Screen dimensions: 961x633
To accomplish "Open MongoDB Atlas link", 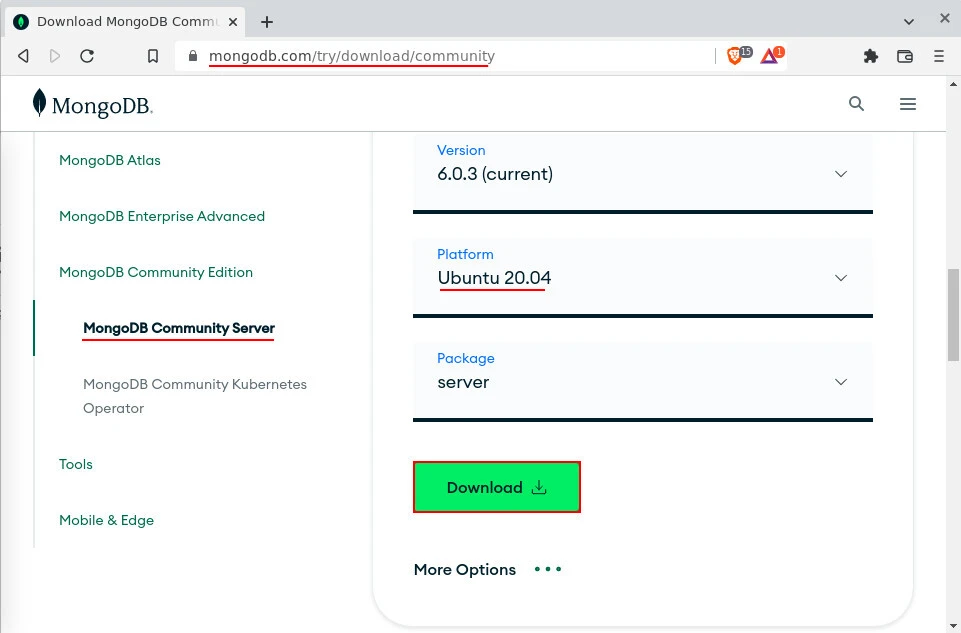I will [x=110, y=160].
